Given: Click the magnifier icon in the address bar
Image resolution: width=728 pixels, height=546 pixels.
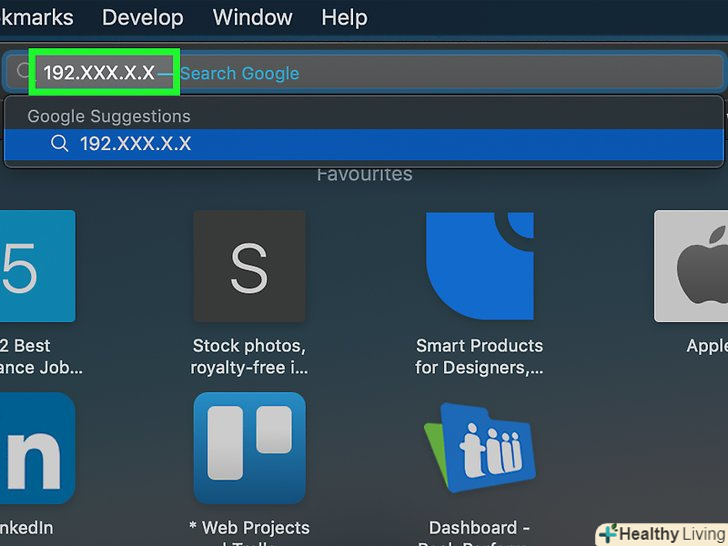Looking at the screenshot, I should point(23,71).
